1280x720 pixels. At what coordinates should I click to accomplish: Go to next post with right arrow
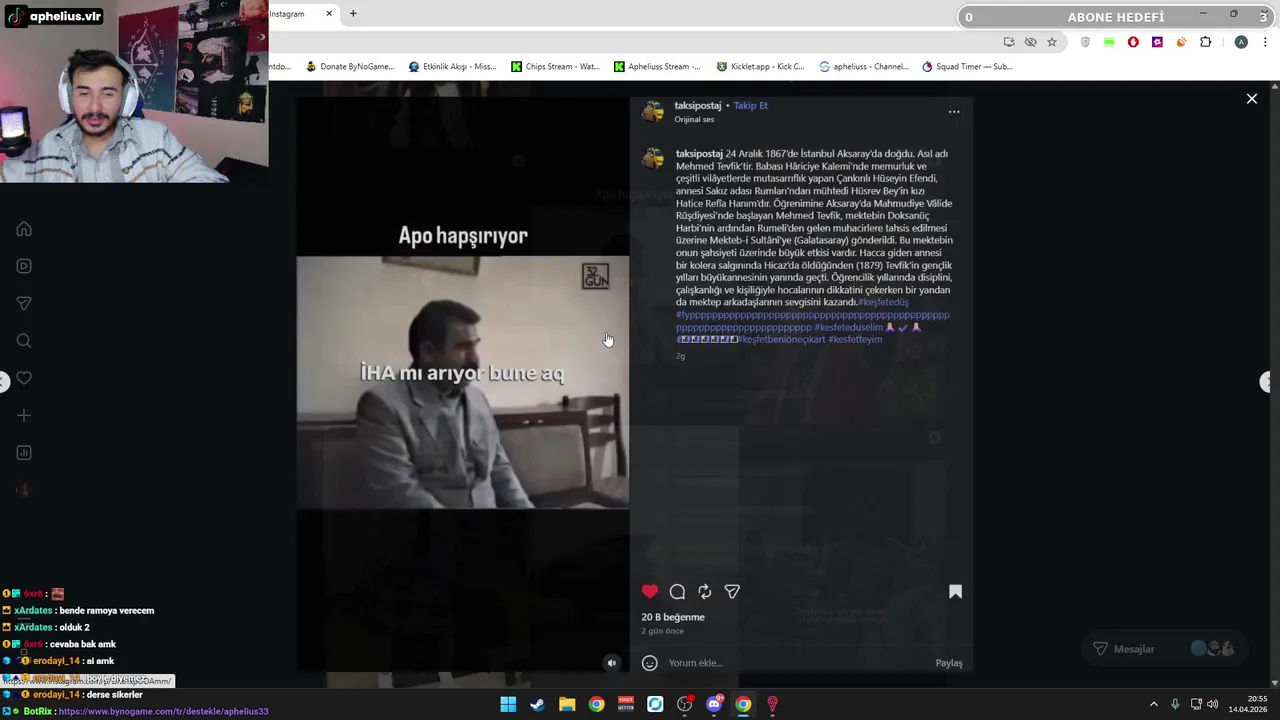[1267, 382]
